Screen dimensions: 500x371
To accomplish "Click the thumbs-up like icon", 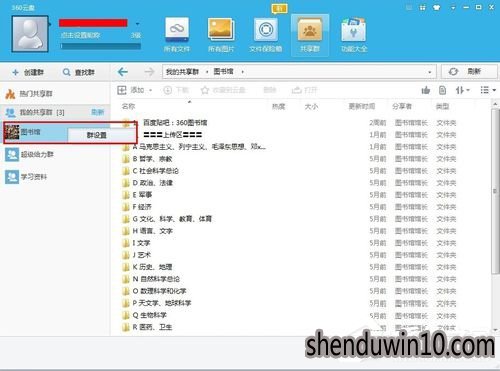I will (426, 90).
